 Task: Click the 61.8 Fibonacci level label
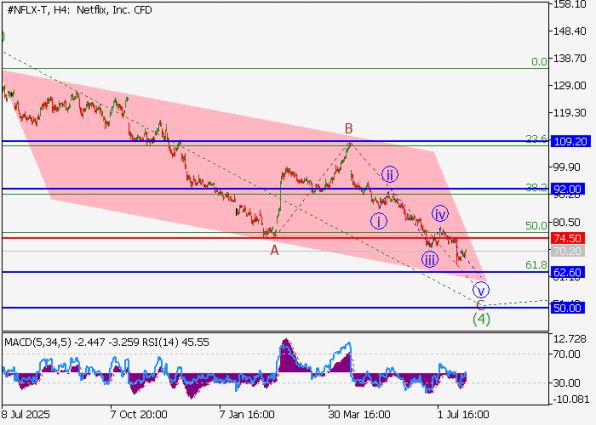536,265
